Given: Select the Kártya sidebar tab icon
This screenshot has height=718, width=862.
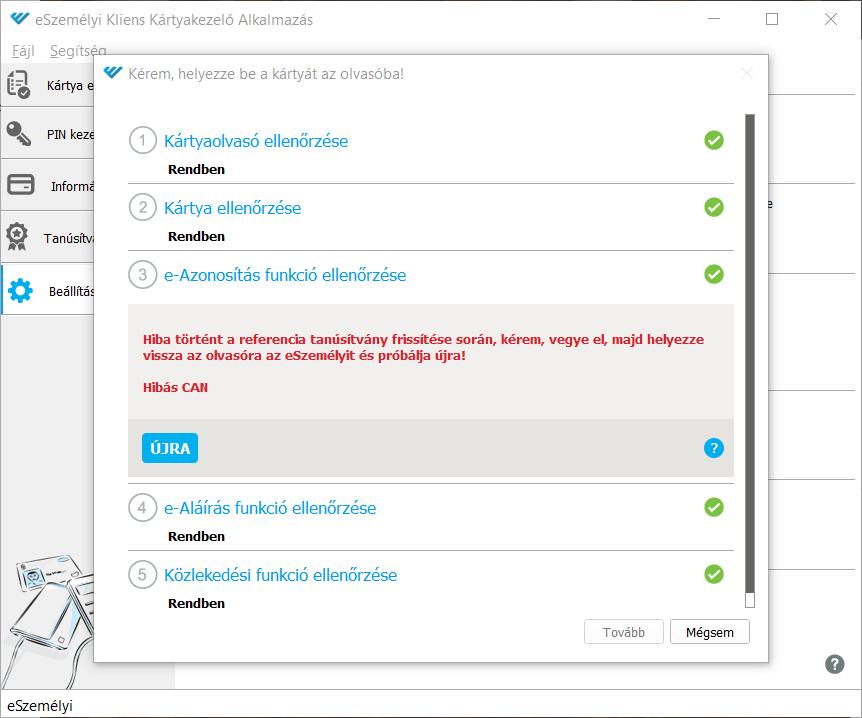Looking at the screenshot, I should [x=19, y=85].
